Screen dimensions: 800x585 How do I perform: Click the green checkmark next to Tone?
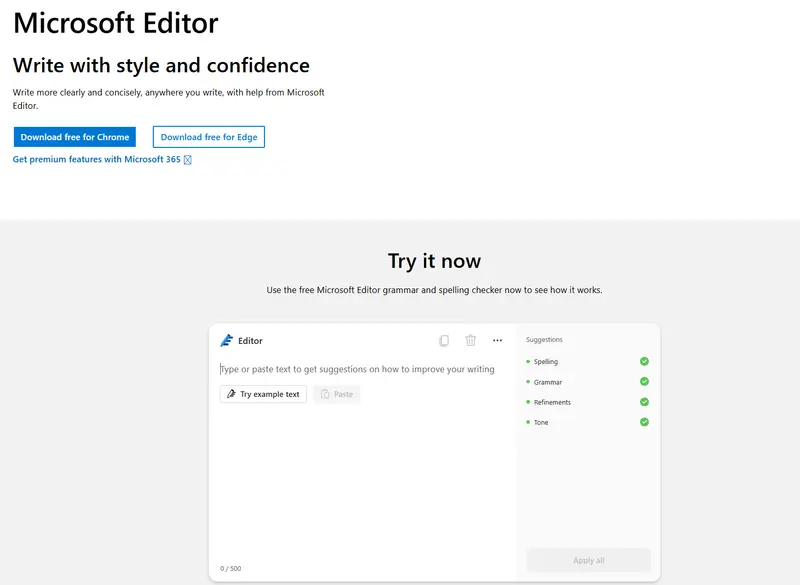click(x=644, y=422)
